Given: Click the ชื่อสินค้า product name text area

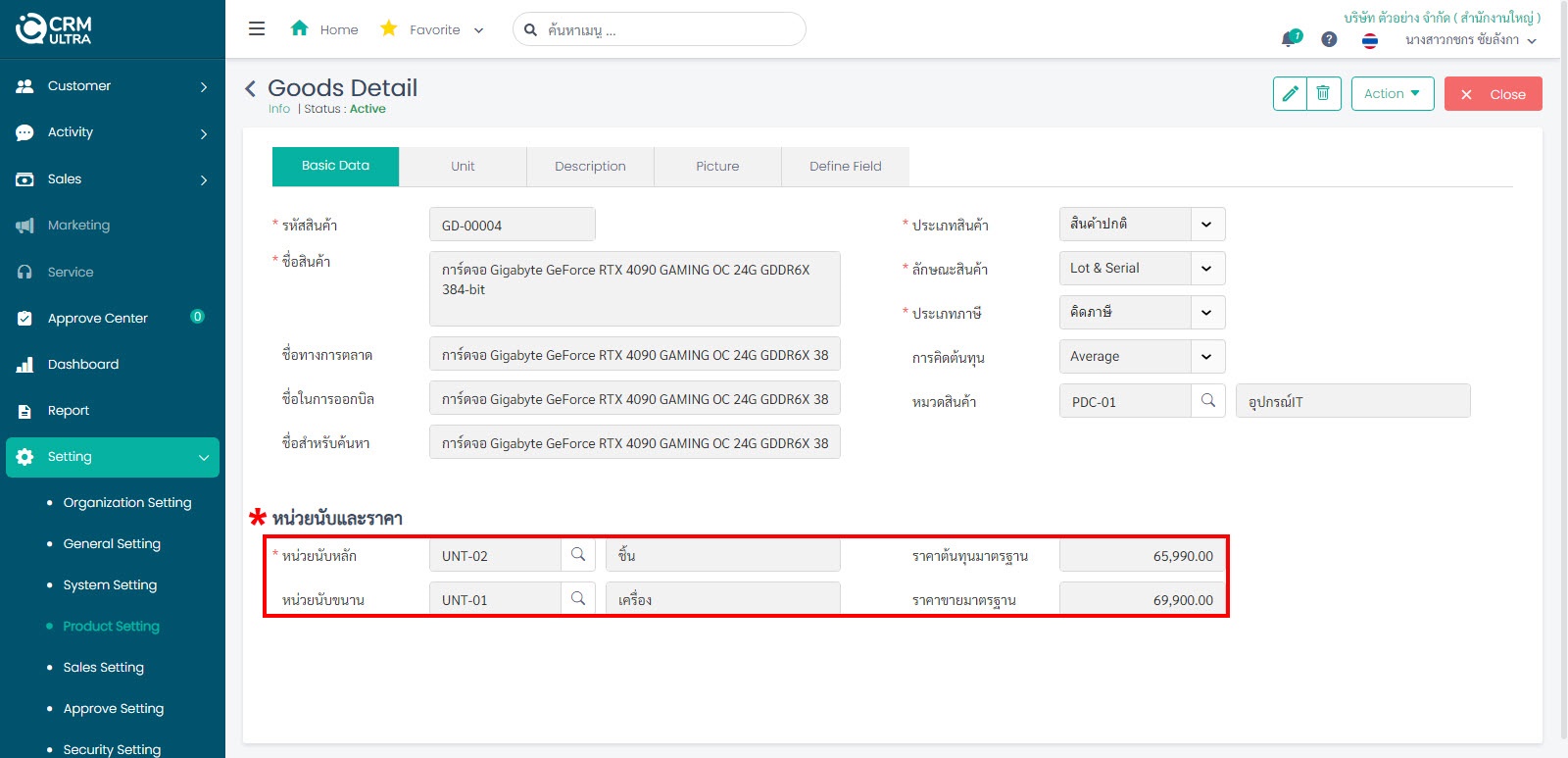Looking at the screenshot, I should pos(634,288).
